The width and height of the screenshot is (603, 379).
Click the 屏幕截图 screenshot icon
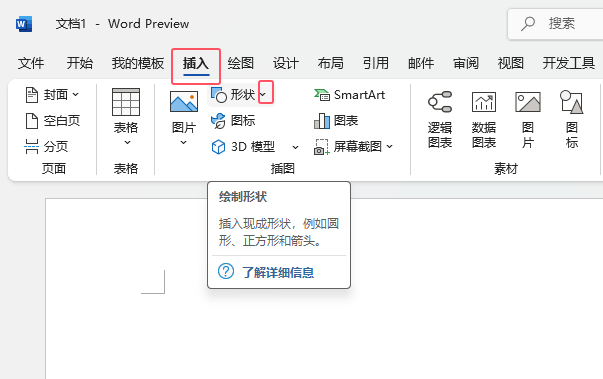tap(321, 147)
